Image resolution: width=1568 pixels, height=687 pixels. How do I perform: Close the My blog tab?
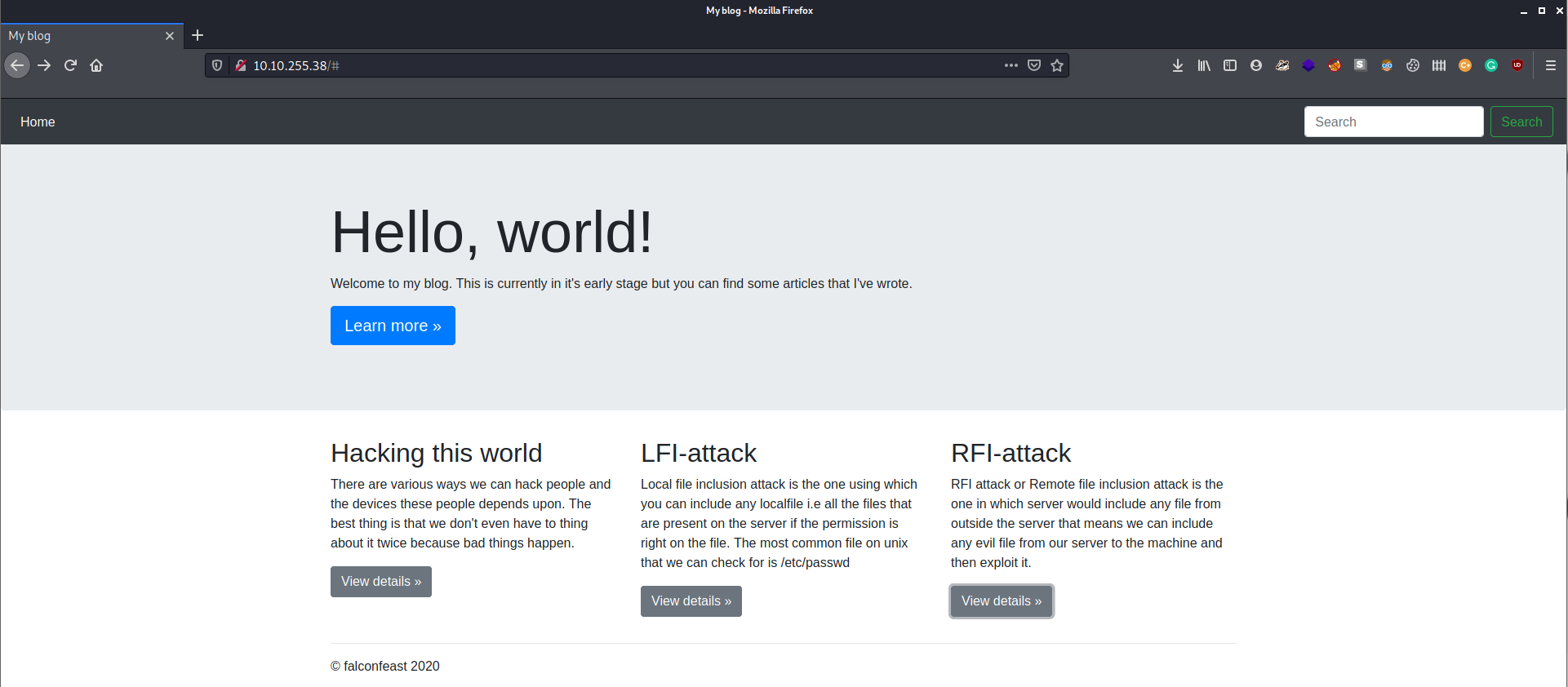click(170, 36)
